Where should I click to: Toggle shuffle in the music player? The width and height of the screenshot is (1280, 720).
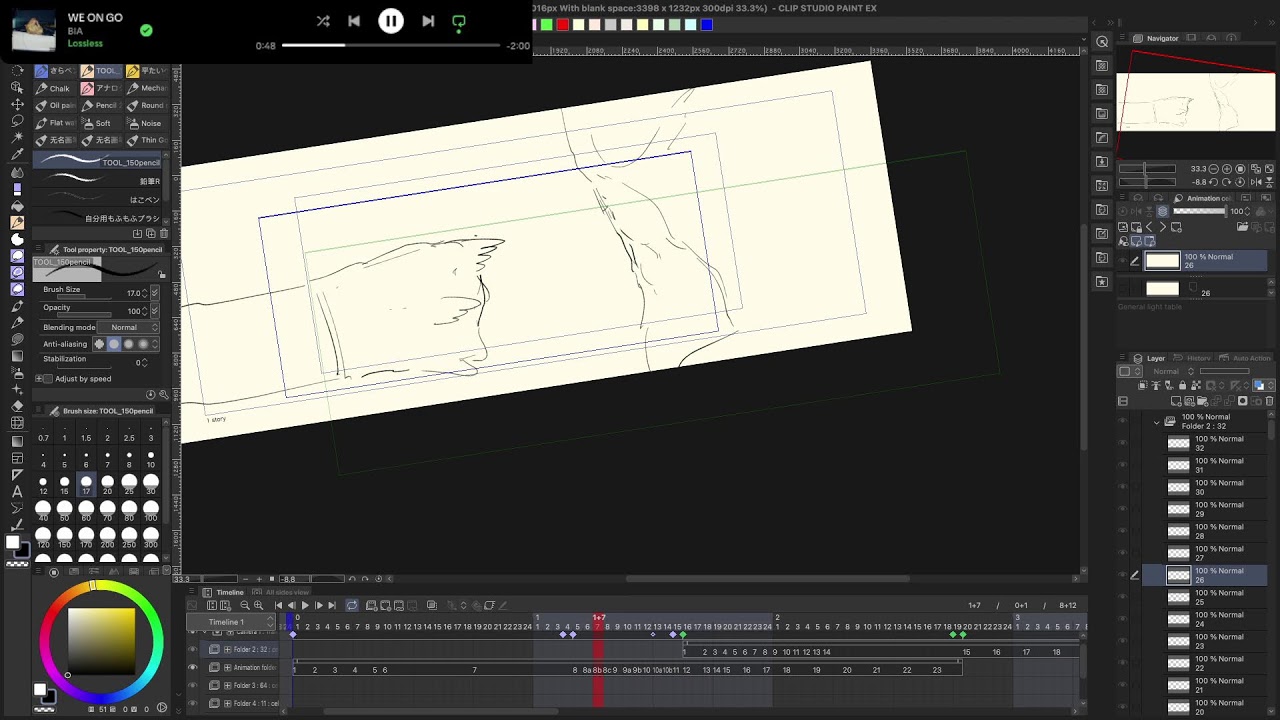323,21
